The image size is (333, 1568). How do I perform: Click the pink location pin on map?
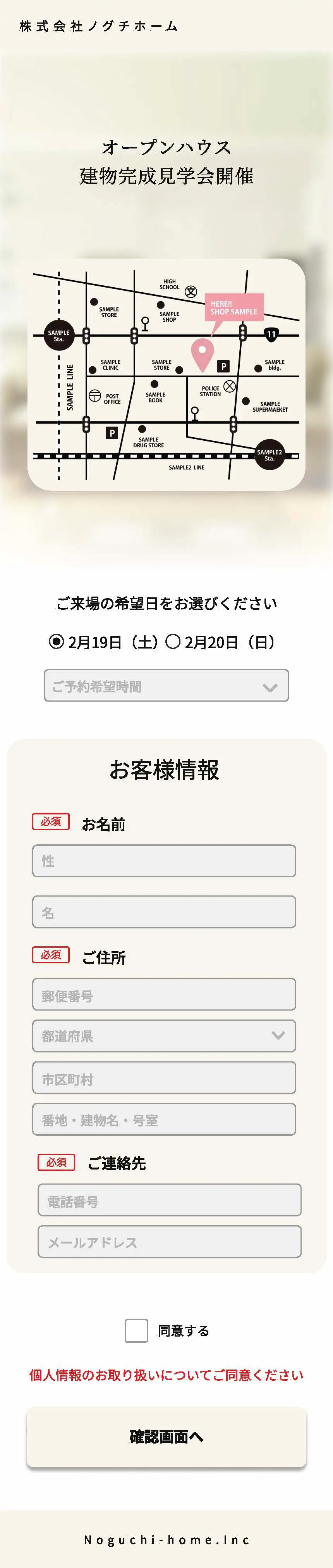point(203,355)
